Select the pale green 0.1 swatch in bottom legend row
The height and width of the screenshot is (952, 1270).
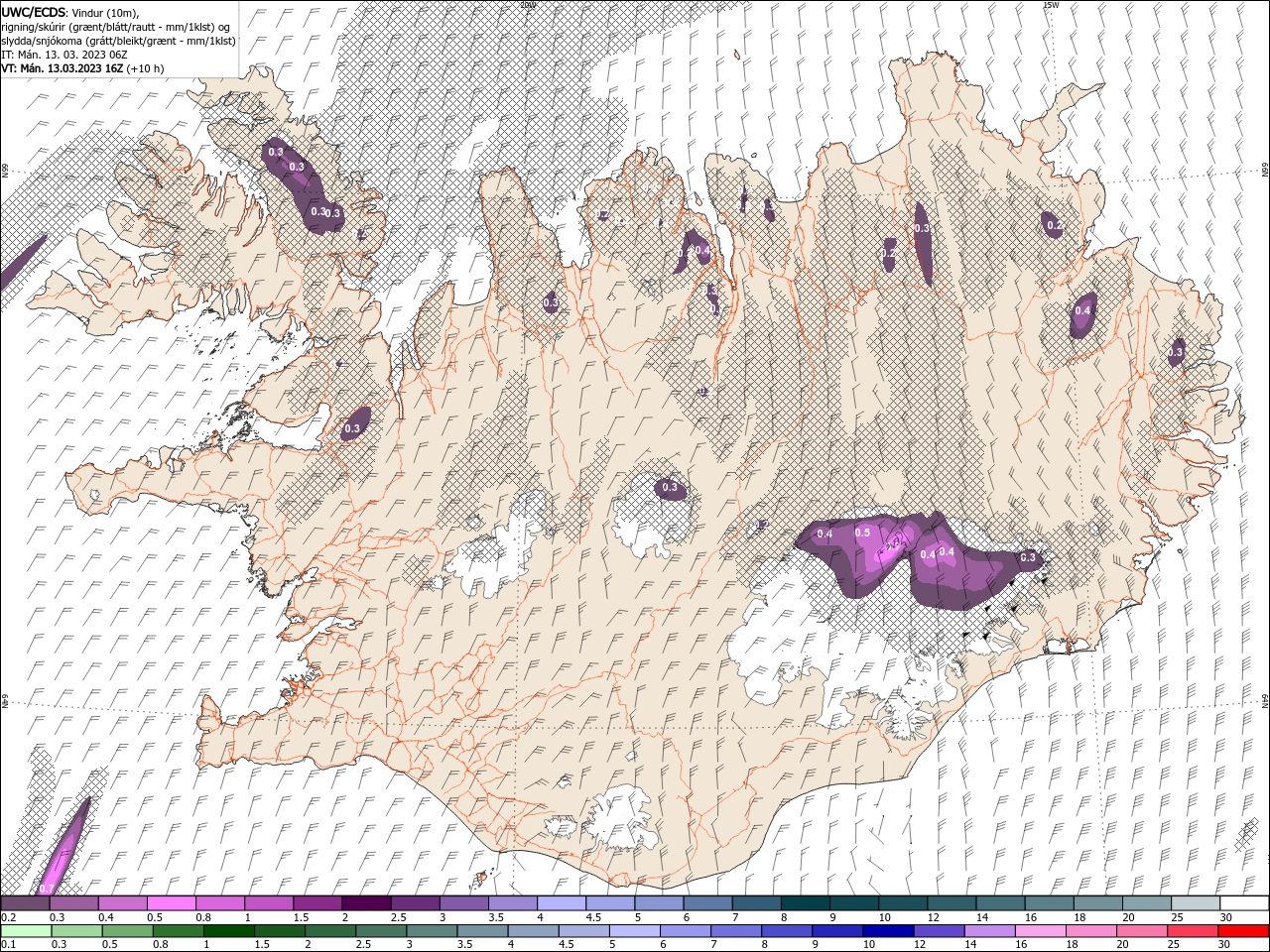[26, 931]
